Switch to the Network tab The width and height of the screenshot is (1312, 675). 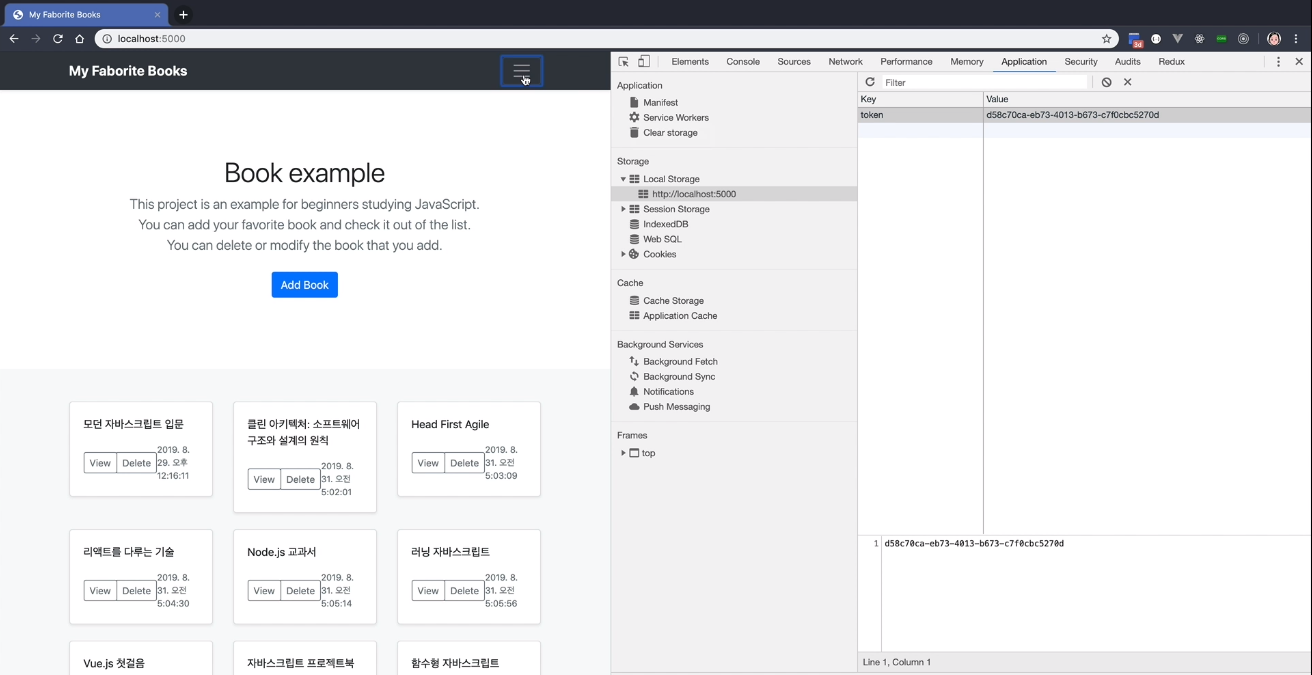[845, 62]
